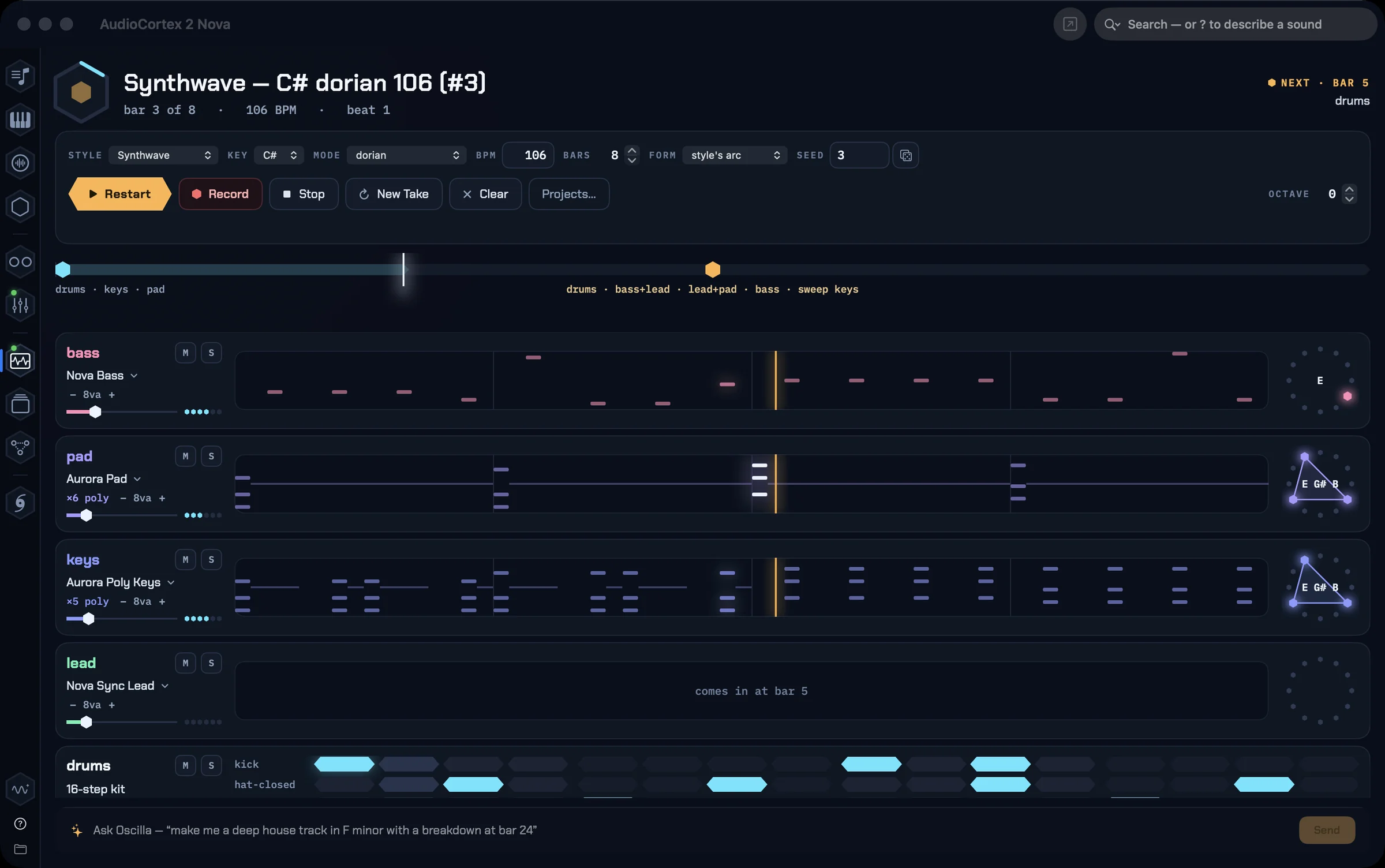The image size is (1385, 868).
Task: Solo the bass track
Action: (211, 353)
